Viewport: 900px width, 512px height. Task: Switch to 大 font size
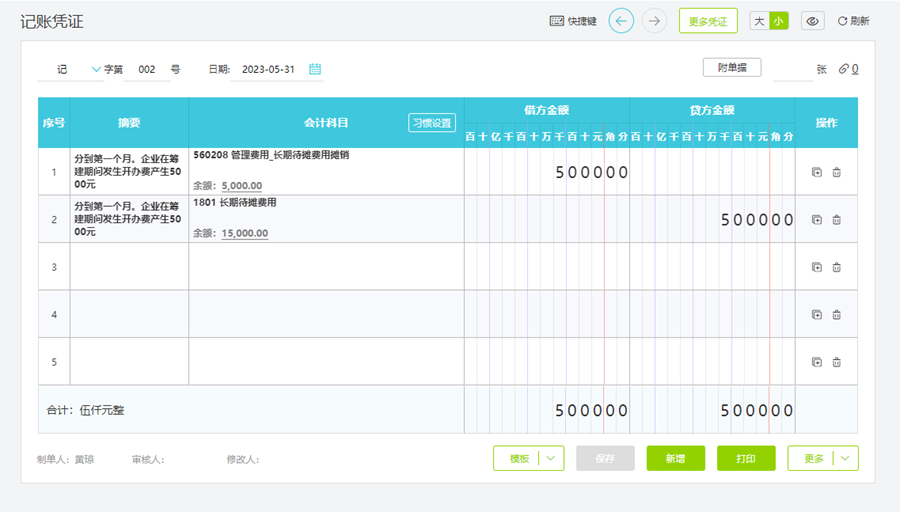[759, 21]
